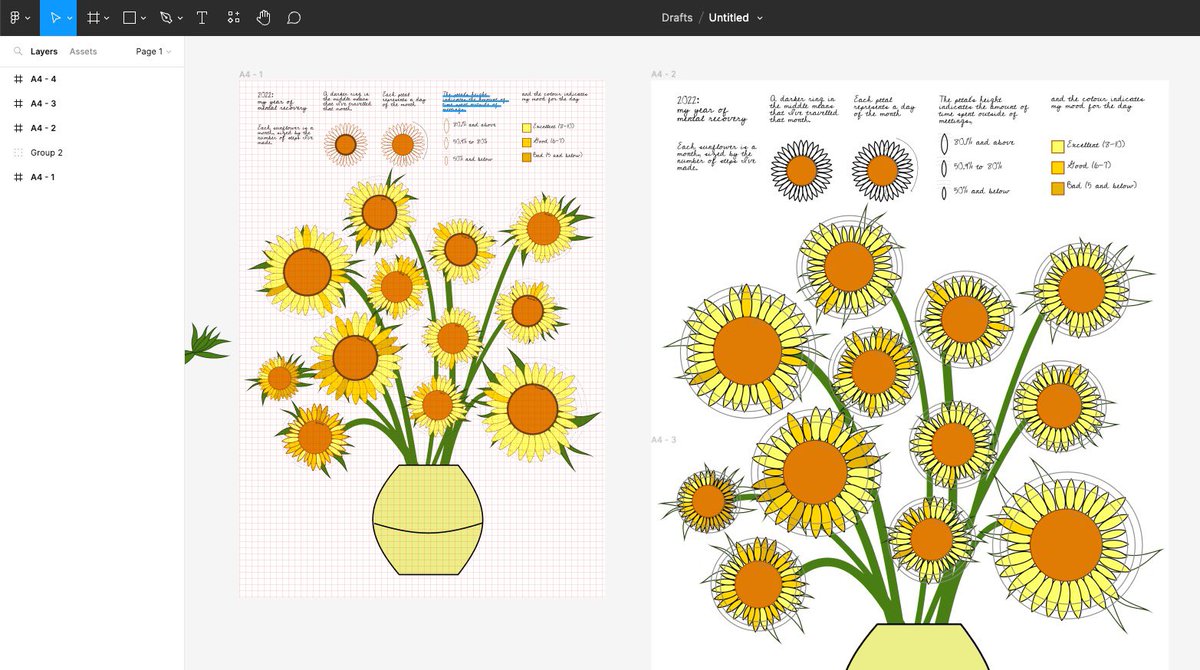Select the A4 - 2 layer

pyautogui.click(x=92, y=128)
